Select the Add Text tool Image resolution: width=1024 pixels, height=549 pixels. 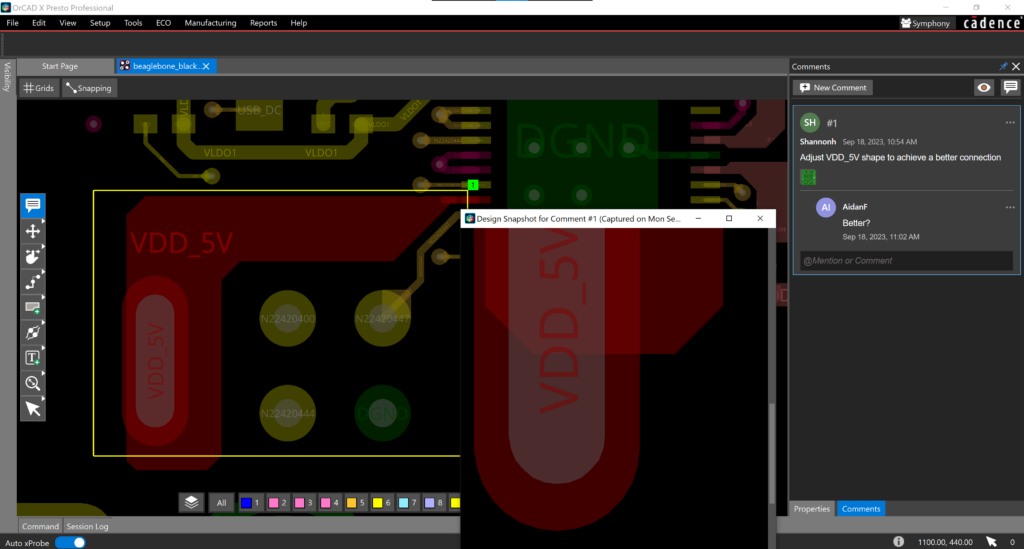(x=33, y=358)
